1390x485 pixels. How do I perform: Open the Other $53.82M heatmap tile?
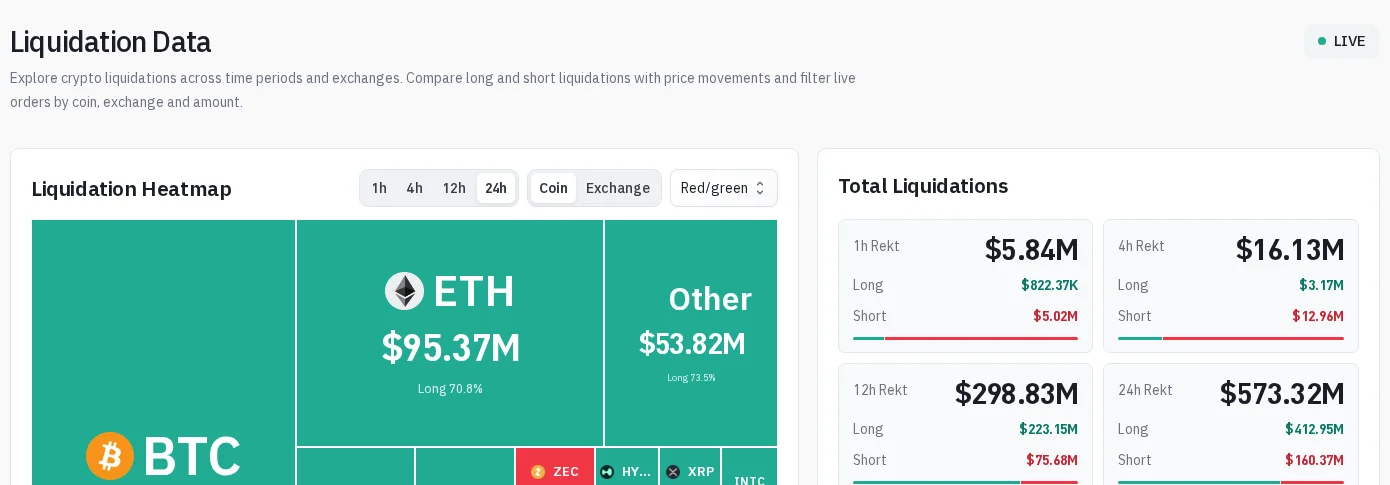[x=691, y=333]
